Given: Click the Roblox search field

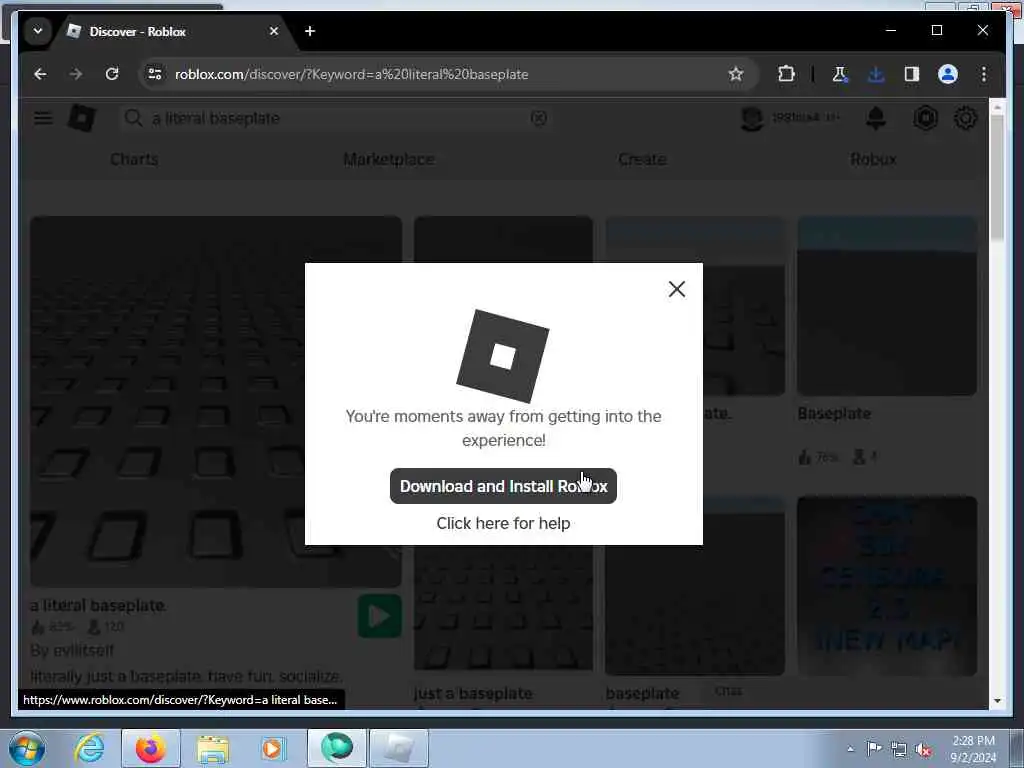Looking at the screenshot, I should [336, 118].
